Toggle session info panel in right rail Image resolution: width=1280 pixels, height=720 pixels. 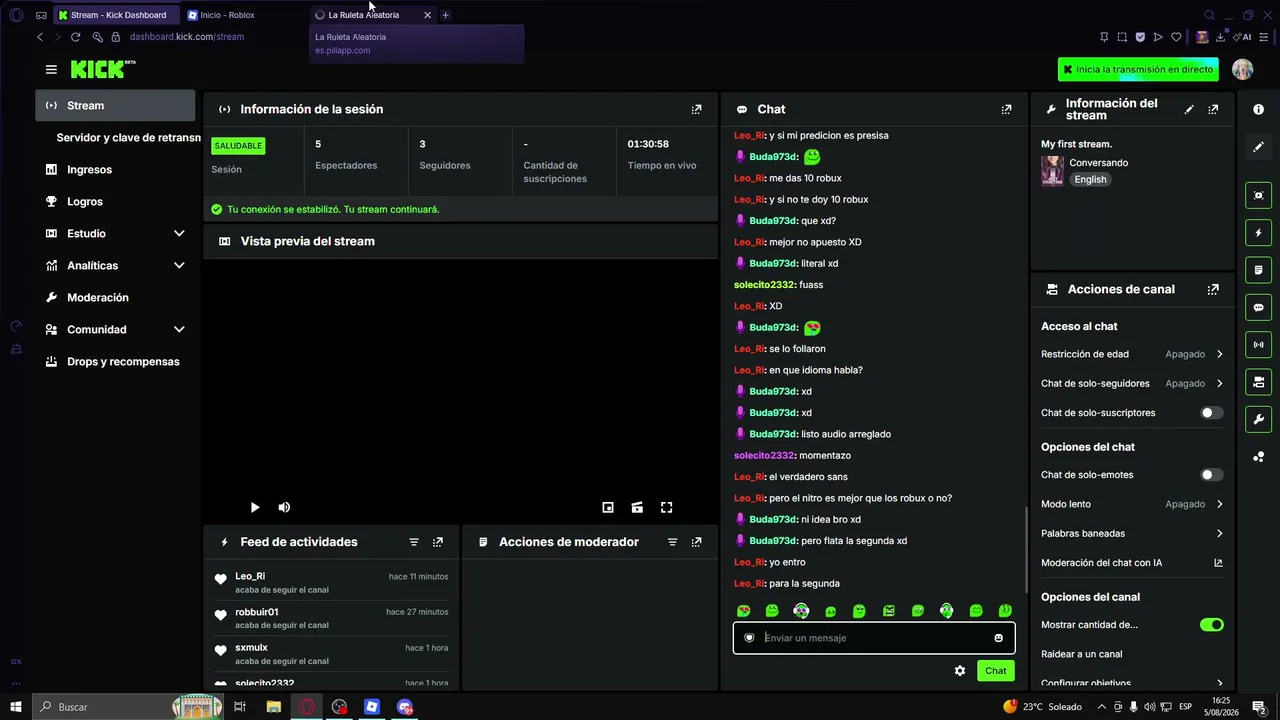pos(1258,345)
